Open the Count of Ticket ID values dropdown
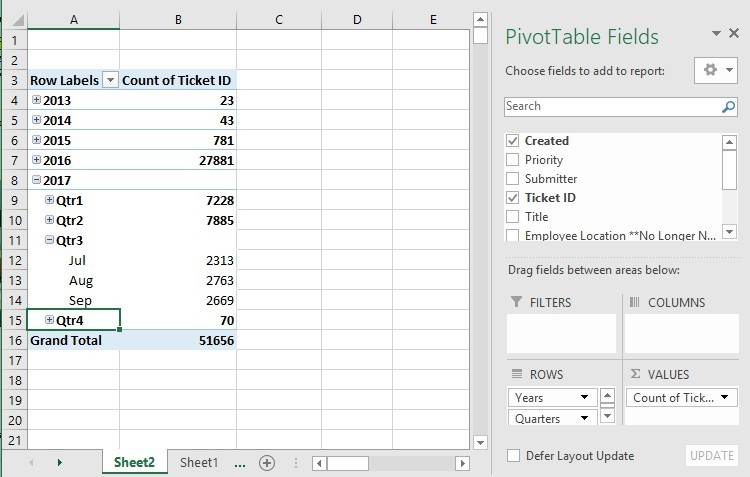 [725, 398]
